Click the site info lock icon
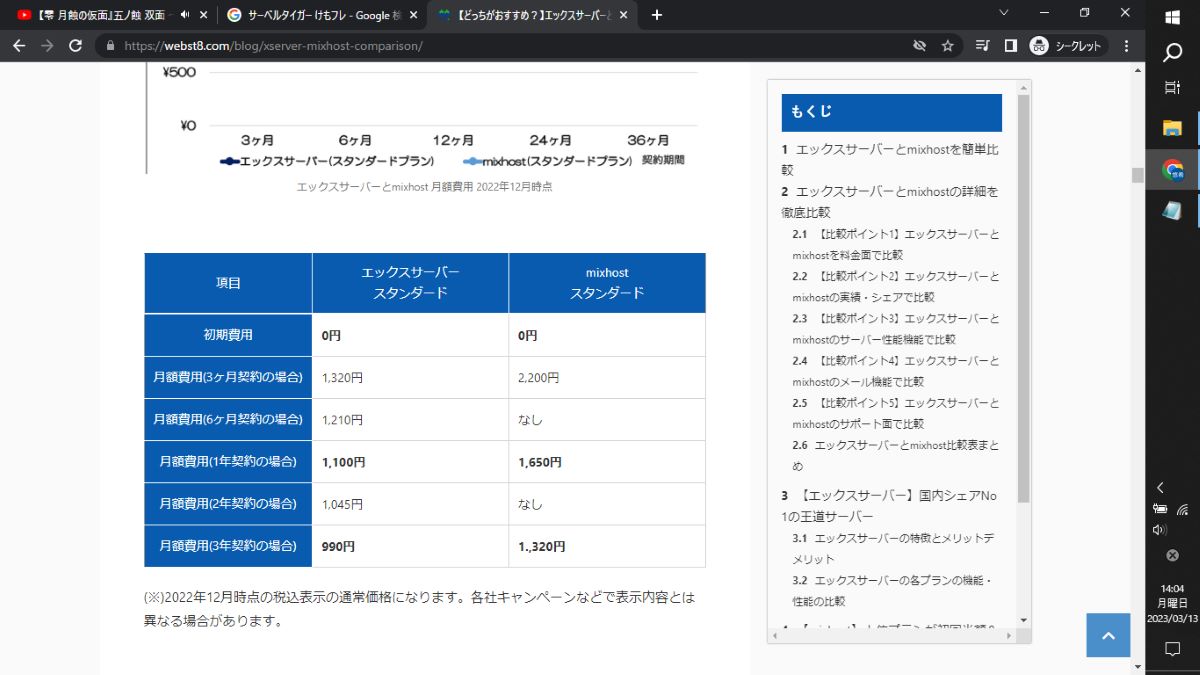Screen dimensions: 1200x675 click(111, 46)
